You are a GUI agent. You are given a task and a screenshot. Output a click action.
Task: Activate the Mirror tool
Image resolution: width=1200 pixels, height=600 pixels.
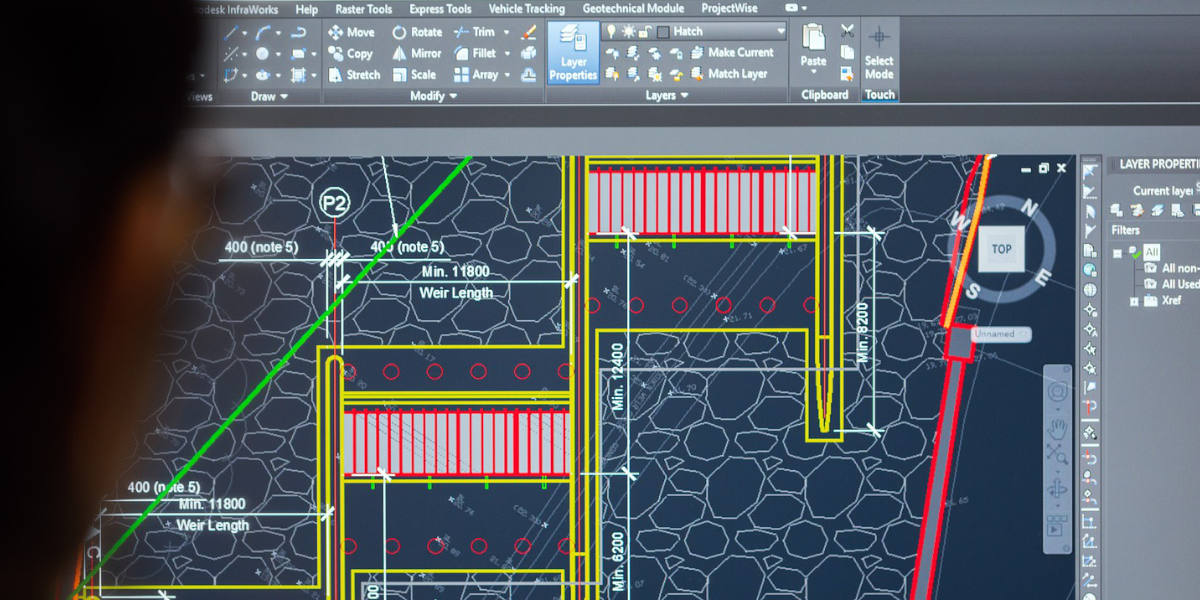coord(399,53)
